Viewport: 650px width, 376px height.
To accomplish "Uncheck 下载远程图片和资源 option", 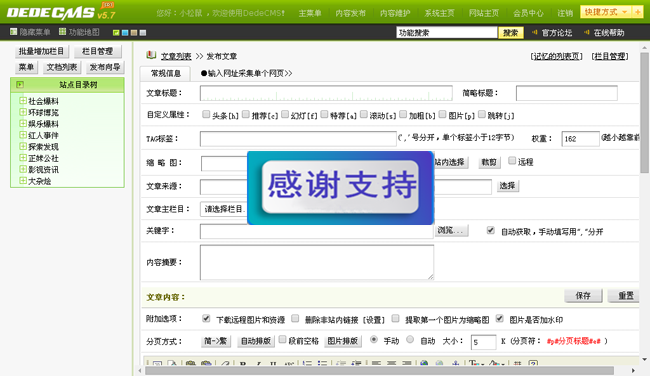I will pos(206,318).
